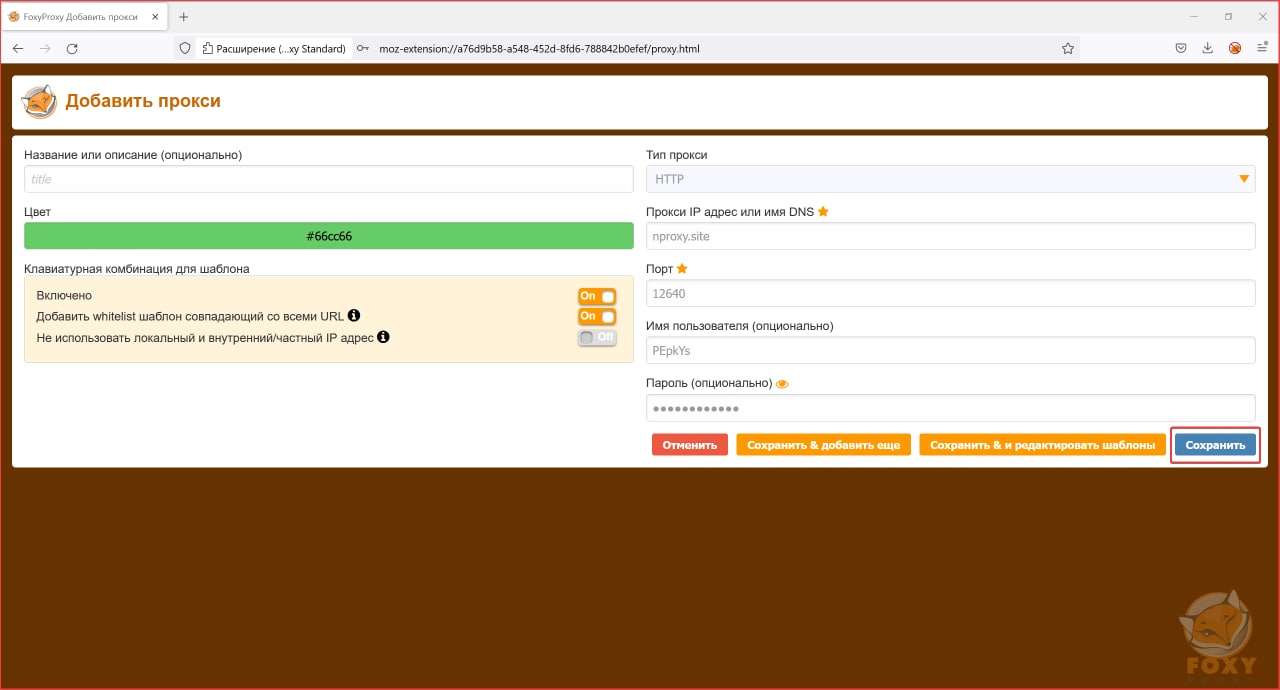
Task: Click the Прокси IP адрес или имя DNS label
Action: [x=730, y=212]
